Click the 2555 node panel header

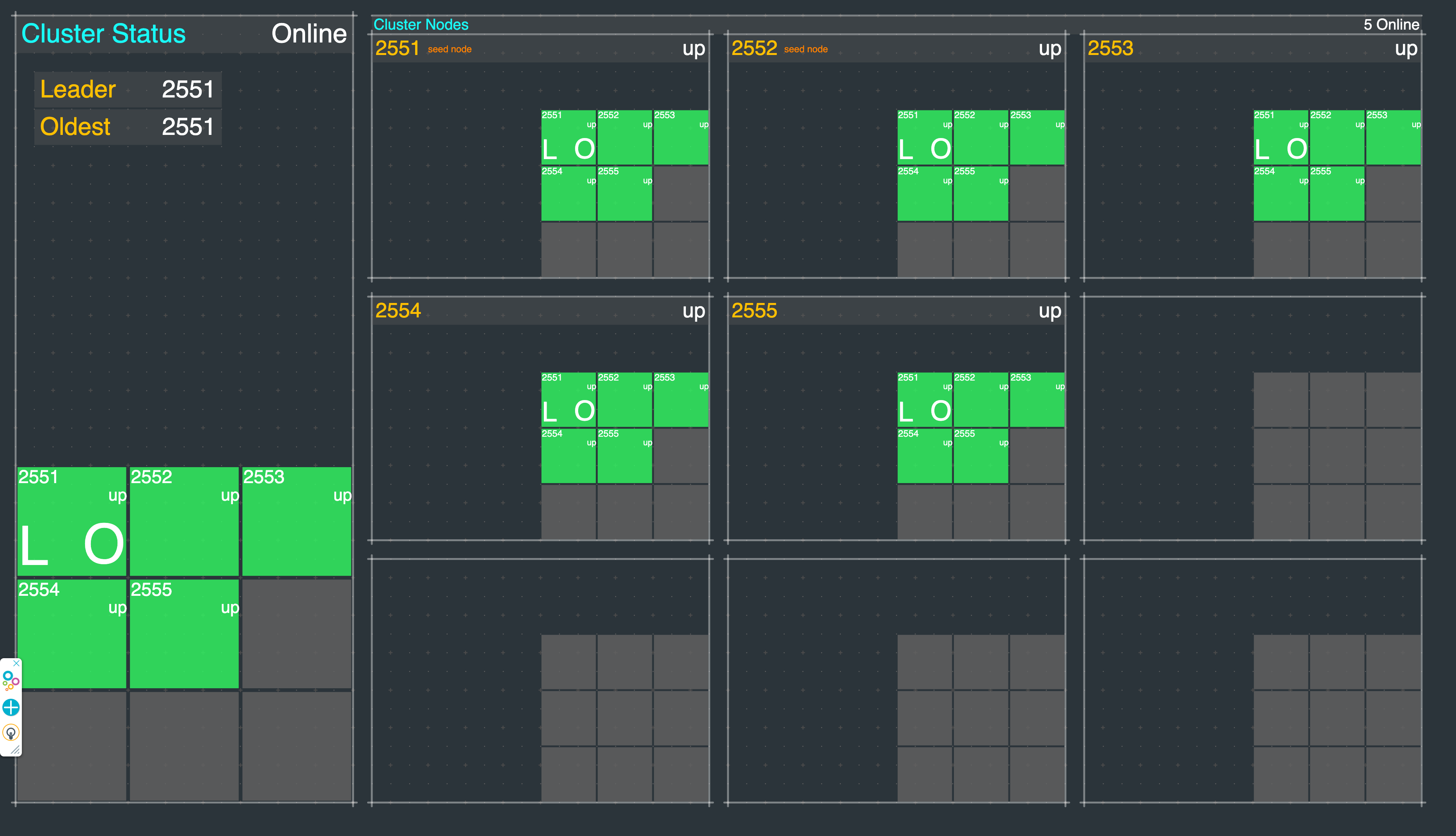click(x=896, y=311)
